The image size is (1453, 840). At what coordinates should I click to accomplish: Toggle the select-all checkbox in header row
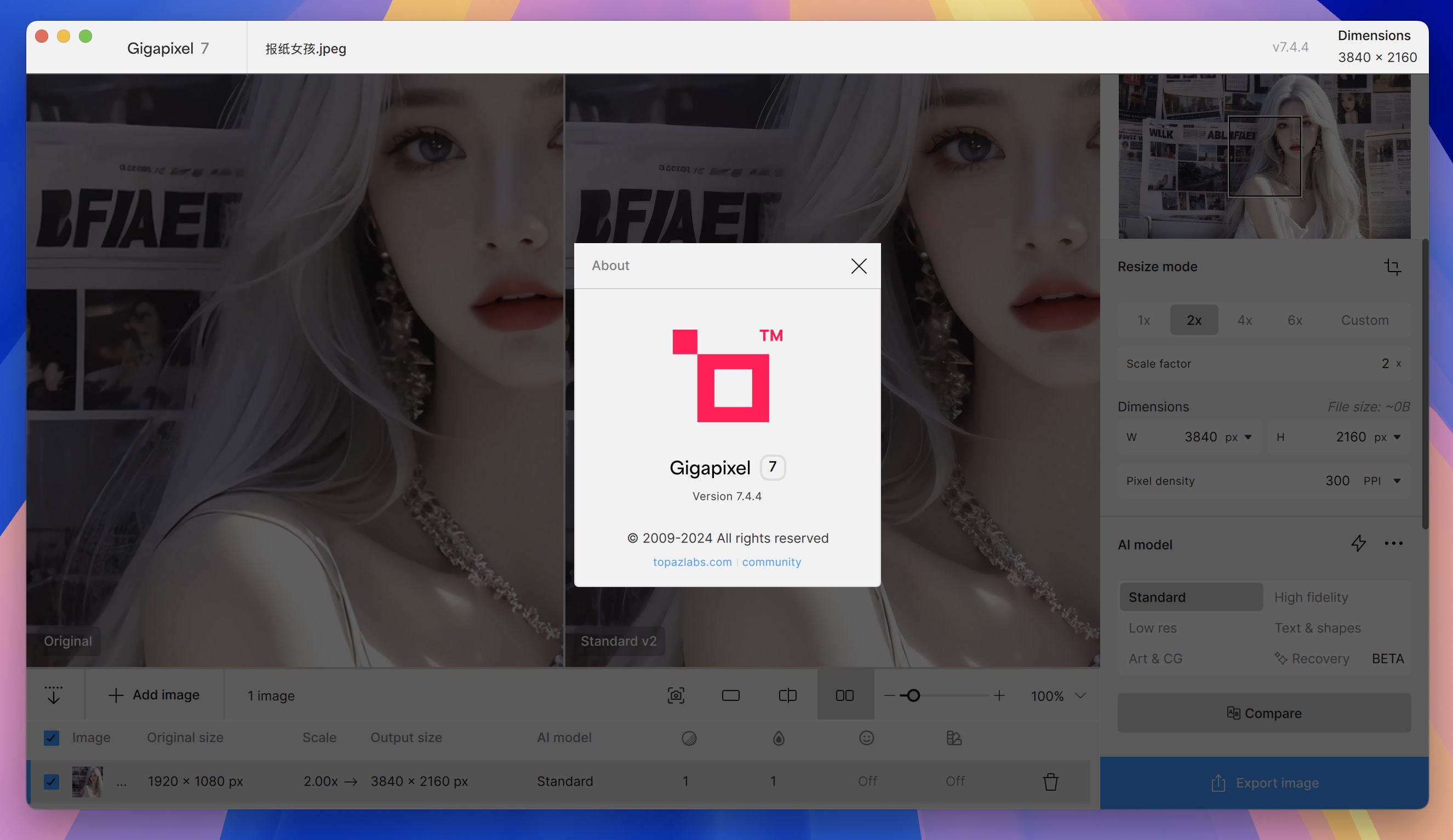point(52,738)
